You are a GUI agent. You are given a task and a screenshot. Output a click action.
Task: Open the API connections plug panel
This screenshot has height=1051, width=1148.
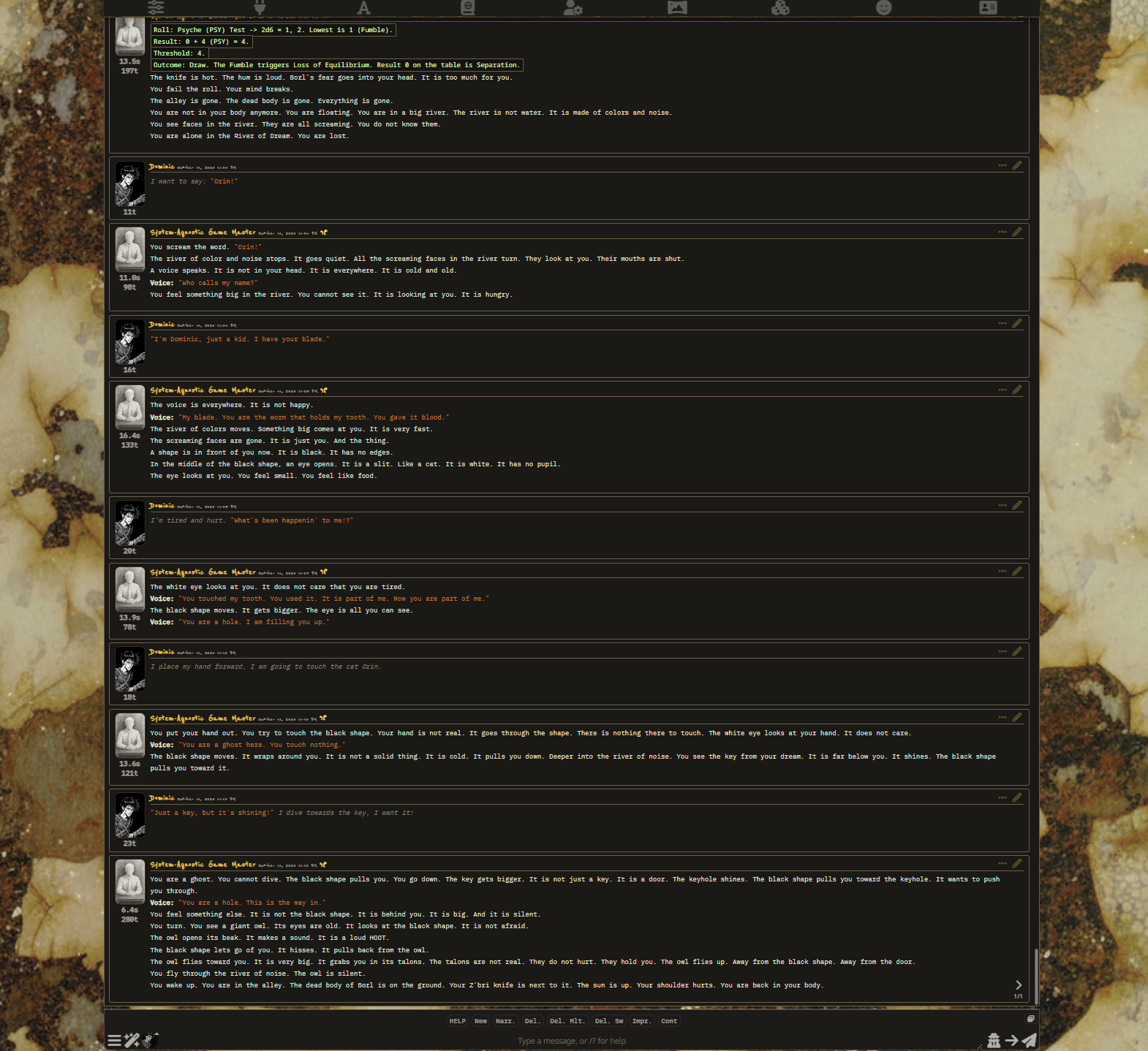[x=260, y=7]
